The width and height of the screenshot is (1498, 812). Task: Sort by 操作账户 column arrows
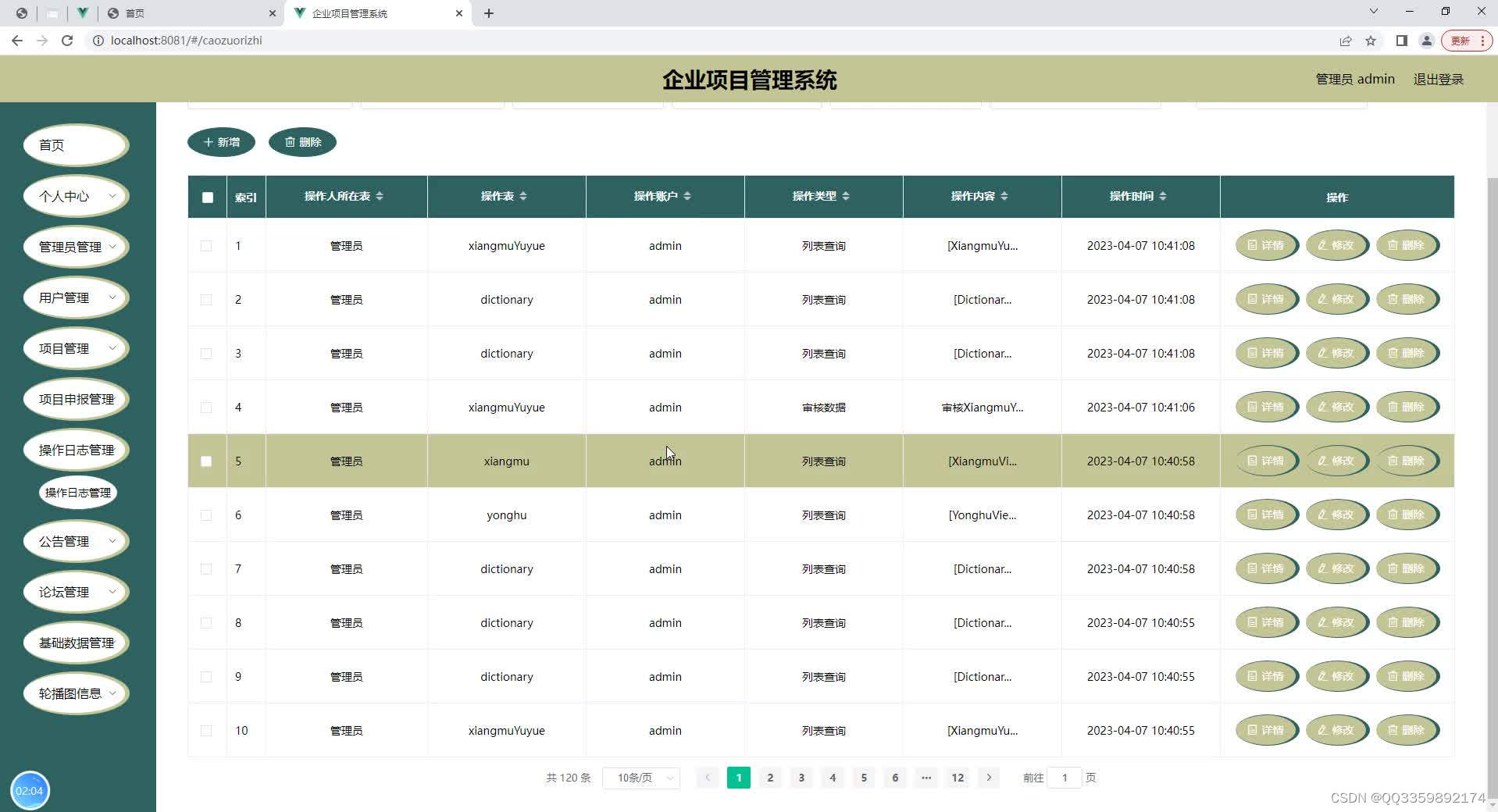click(687, 196)
